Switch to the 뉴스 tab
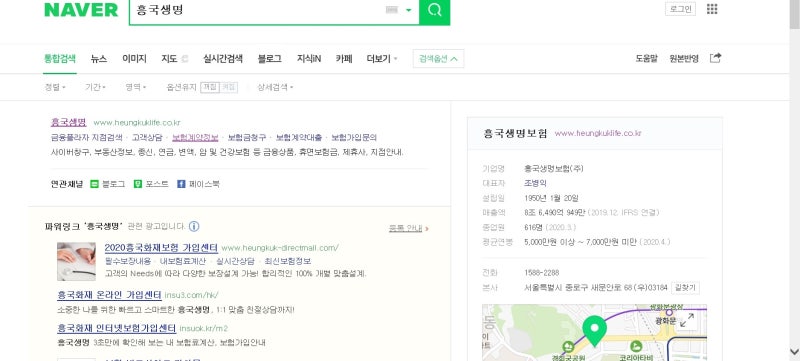This screenshot has width=800, height=361. pos(98,59)
